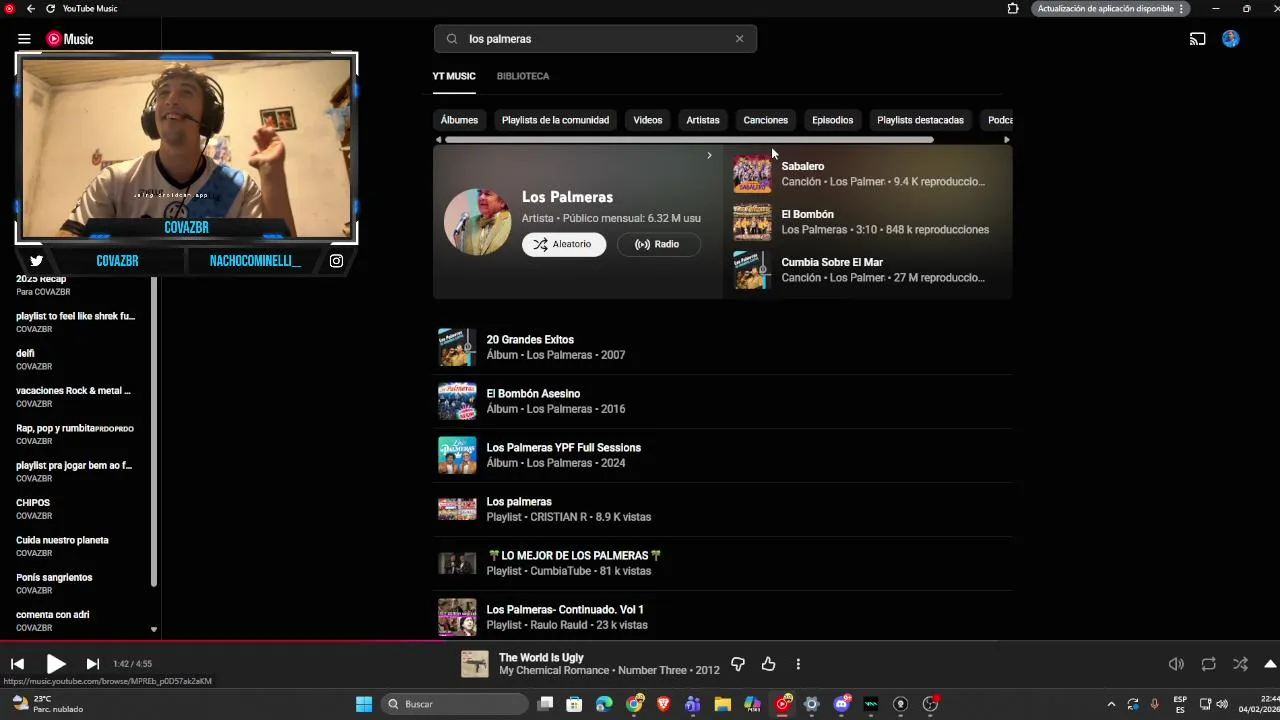Image resolution: width=1280 pixels, height=720 pixels.
Task: Skip to next track
Action: tap(93, 664)
